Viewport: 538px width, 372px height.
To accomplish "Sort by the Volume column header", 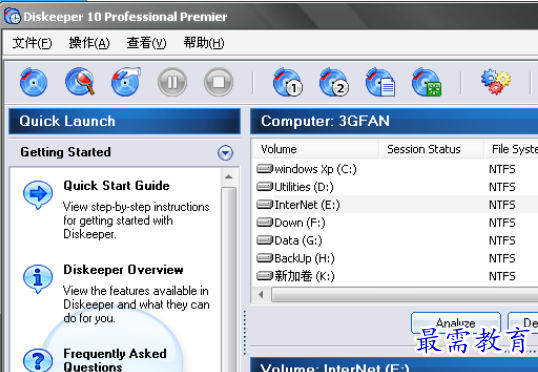I will [316, 149].
